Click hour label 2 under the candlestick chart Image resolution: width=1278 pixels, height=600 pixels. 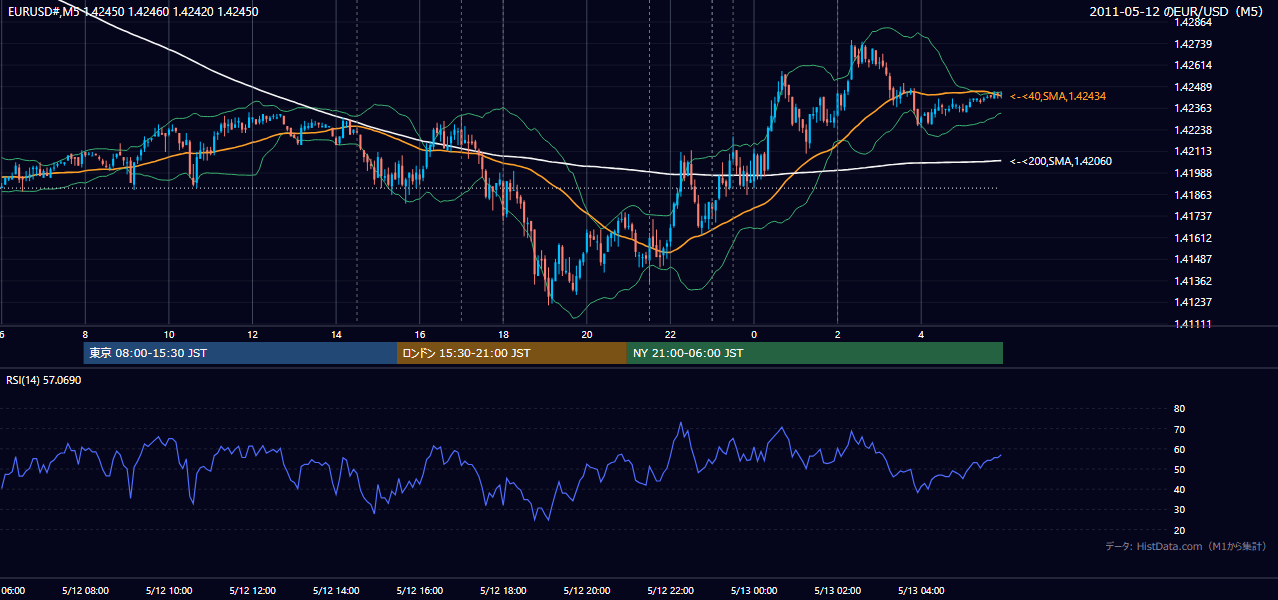click(x=838, y=334)
